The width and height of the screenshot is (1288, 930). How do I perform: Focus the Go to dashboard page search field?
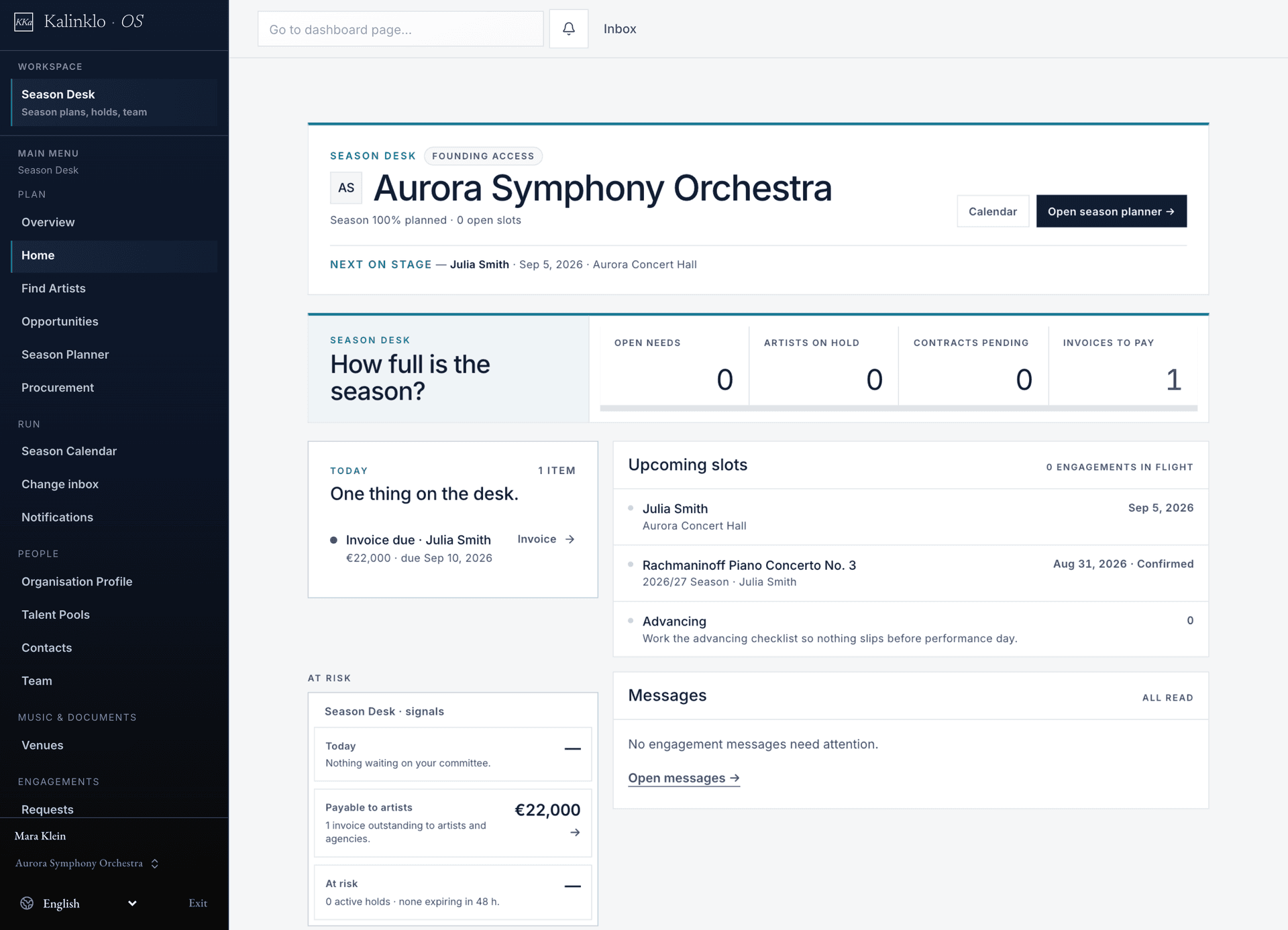click(x=400, y=29)
